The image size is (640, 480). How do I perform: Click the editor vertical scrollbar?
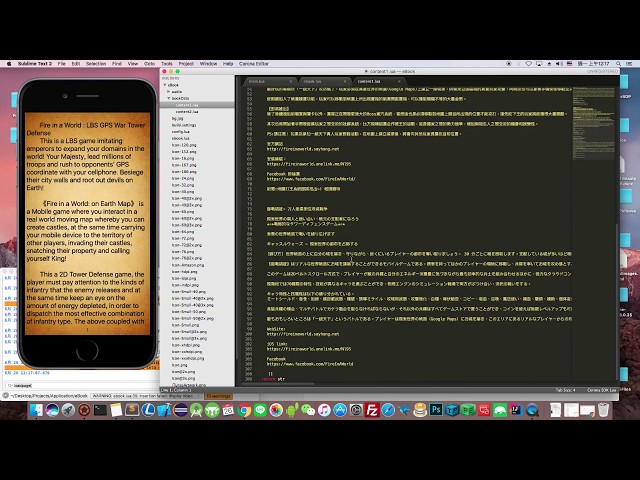(x=617, y=300)
